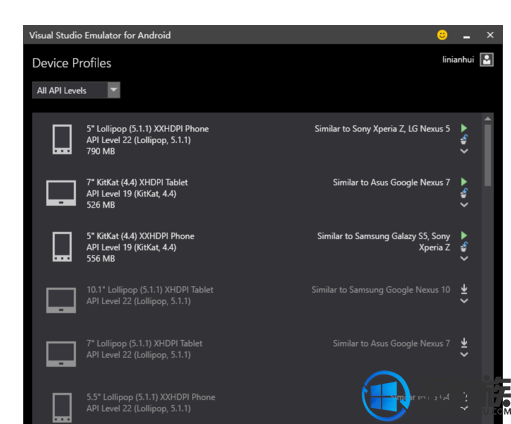Click the 556 MB size text

101,259
